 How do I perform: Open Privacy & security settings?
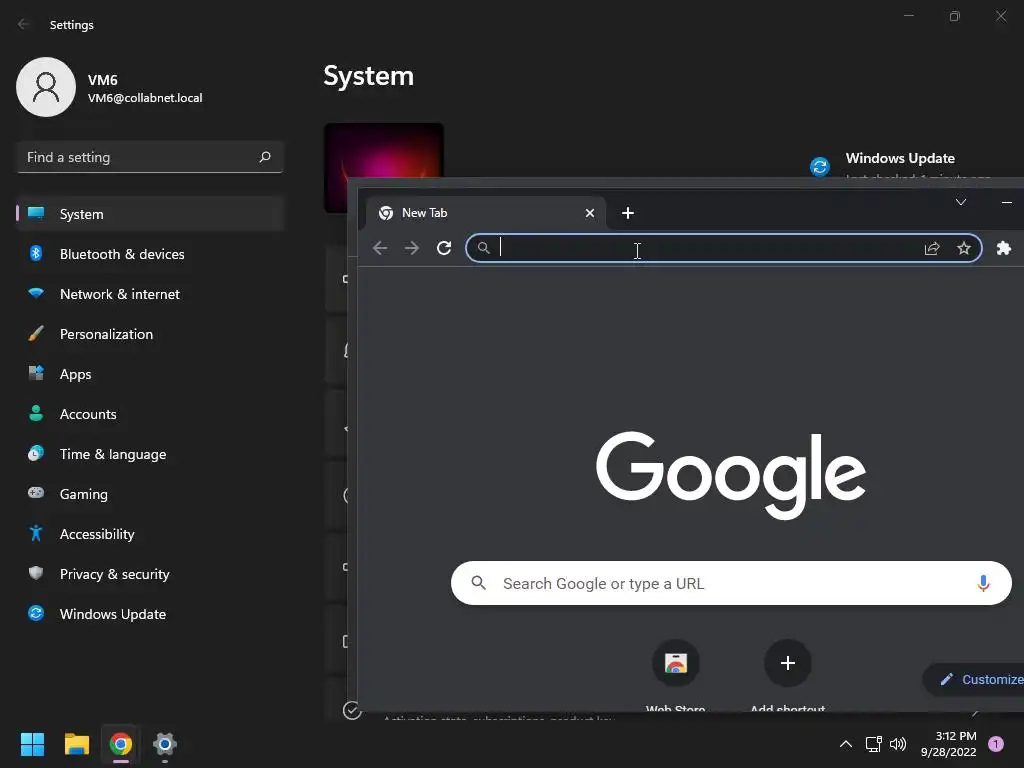pos(151,574)
